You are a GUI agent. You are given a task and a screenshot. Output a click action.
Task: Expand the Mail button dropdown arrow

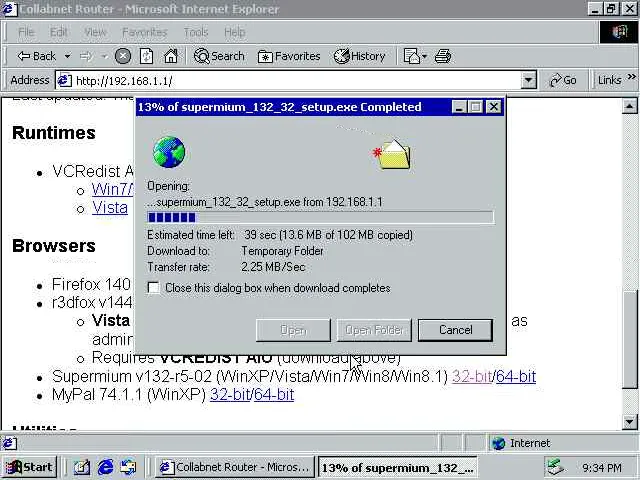424,56
